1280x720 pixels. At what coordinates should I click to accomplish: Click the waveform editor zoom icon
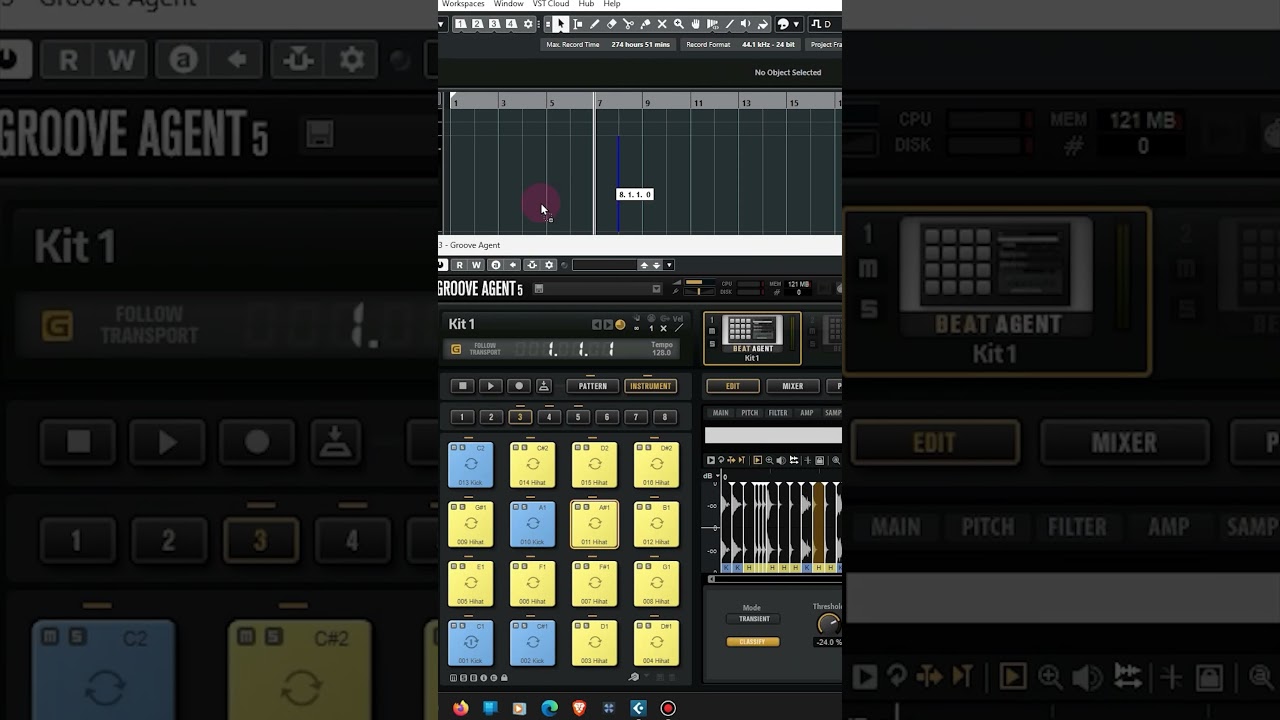(x=769, y=460)
